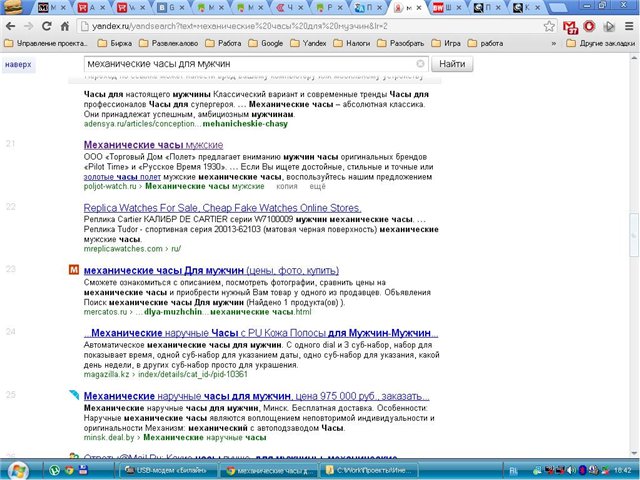Image resolution: width=640 pixels, height=480 pixels.
Task: Reload the page with the refresh icon
Action: pyautogui.click(x=51, y=26)
